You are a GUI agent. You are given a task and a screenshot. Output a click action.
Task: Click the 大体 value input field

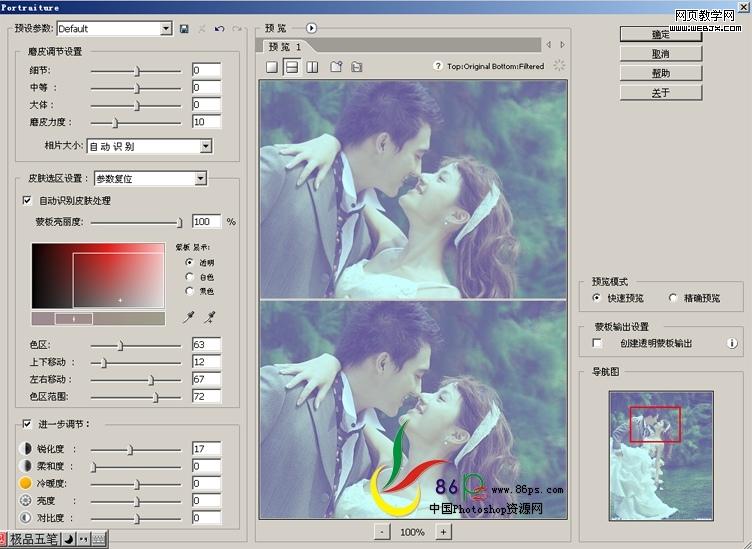tap(206, 105)
